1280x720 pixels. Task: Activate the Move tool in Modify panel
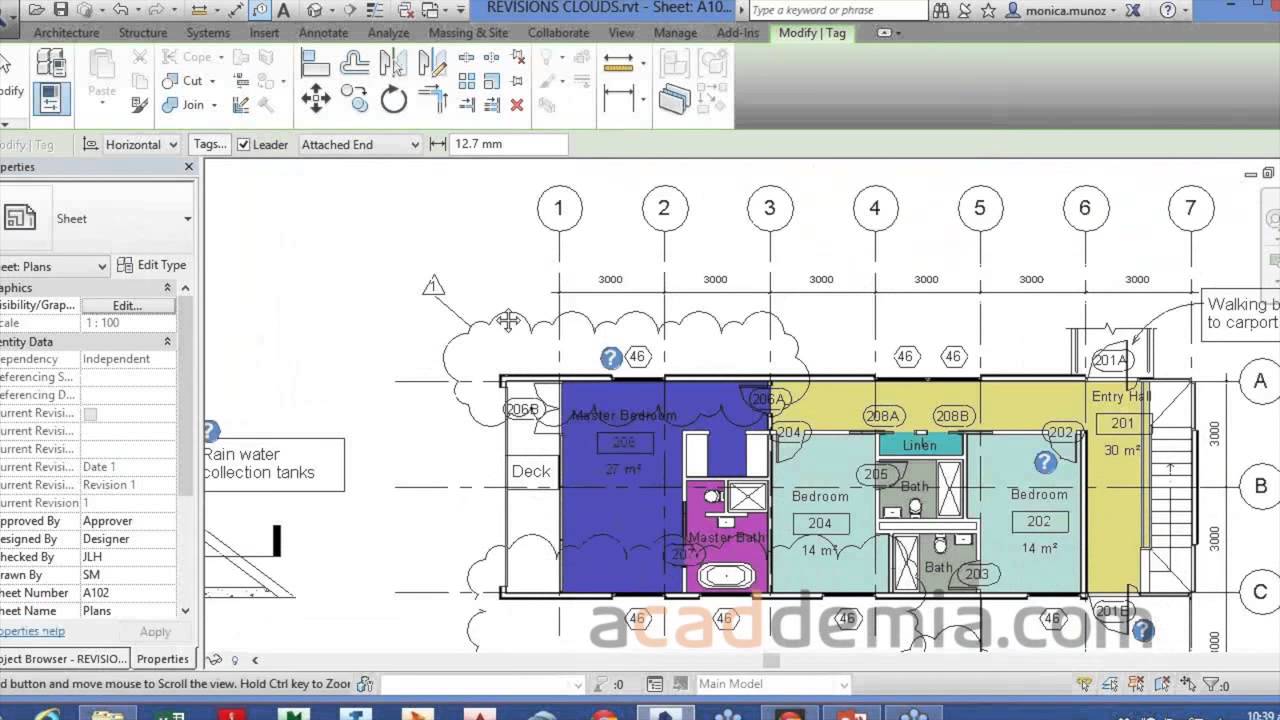tap(316, 99)
